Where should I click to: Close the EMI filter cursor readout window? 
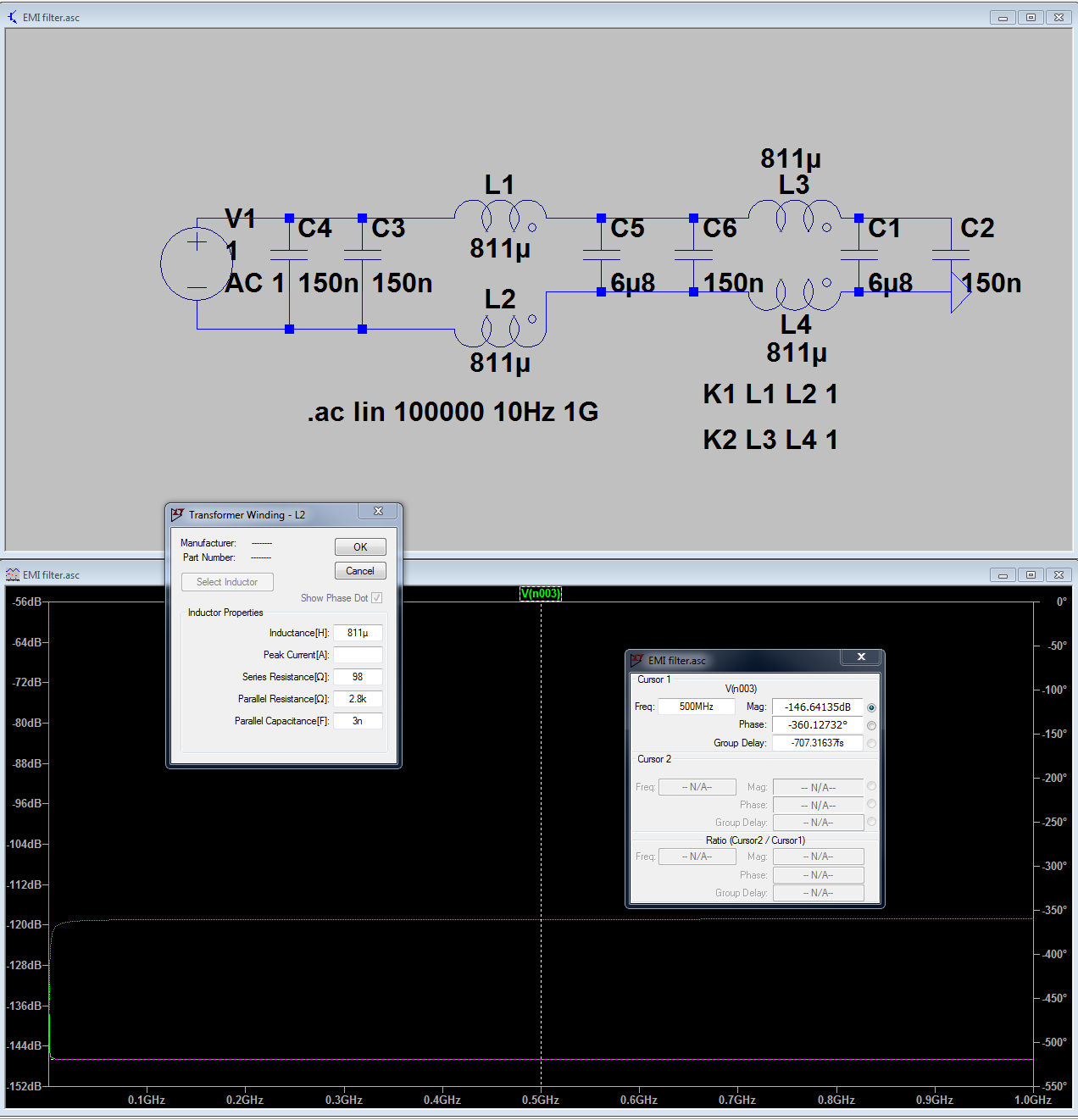861,657
